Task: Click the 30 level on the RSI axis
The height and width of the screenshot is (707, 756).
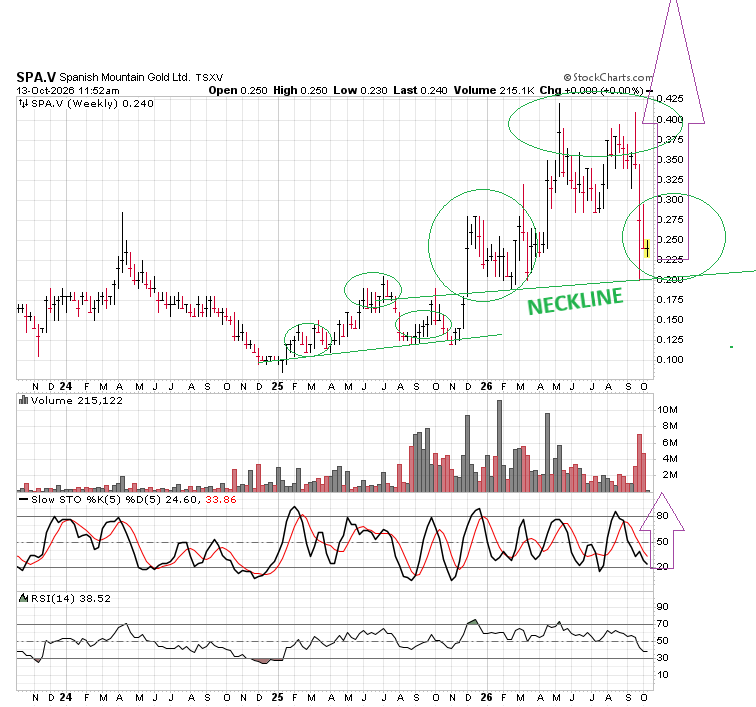Action: 662,657
